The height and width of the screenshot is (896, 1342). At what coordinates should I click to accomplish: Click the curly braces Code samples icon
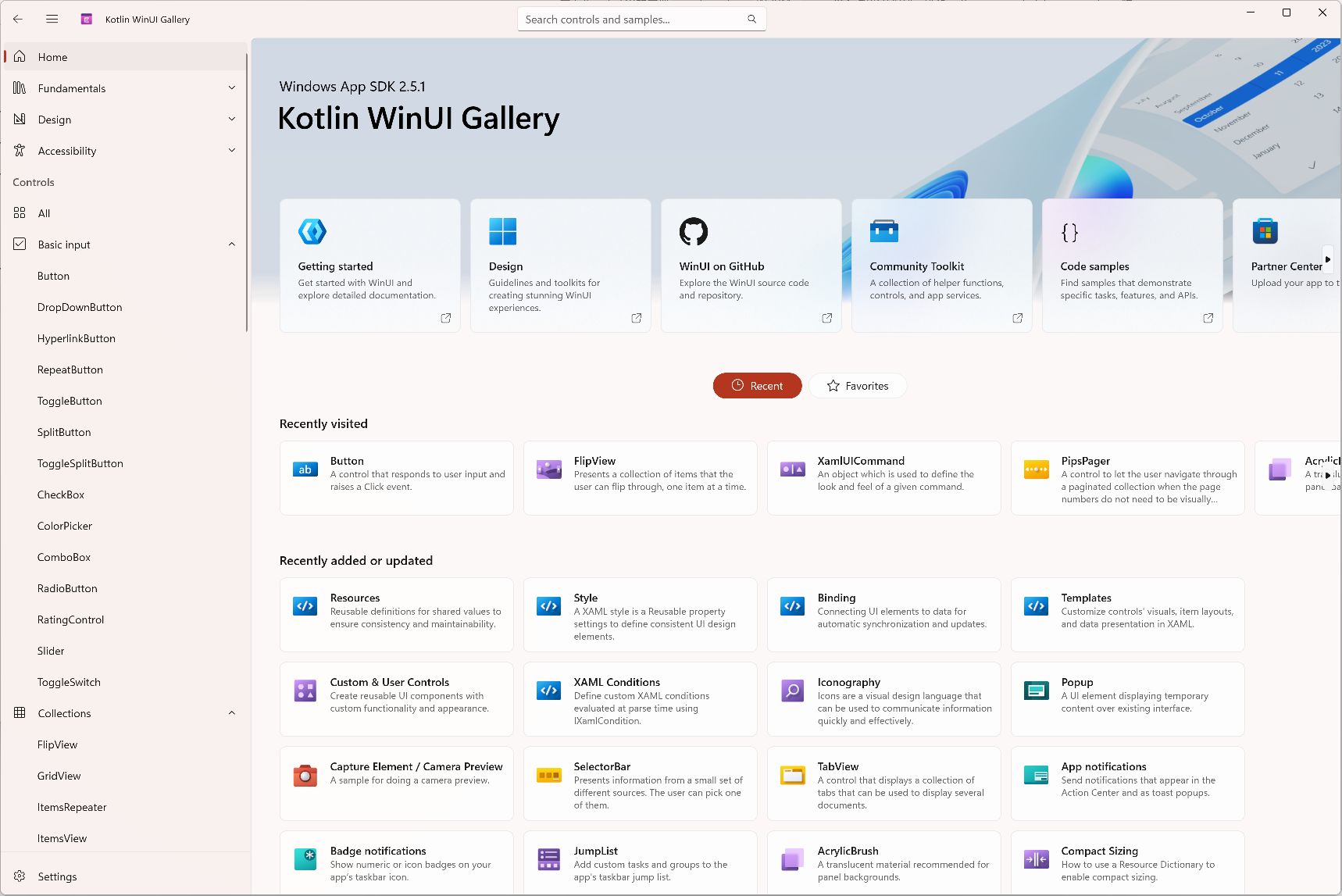1069,232
